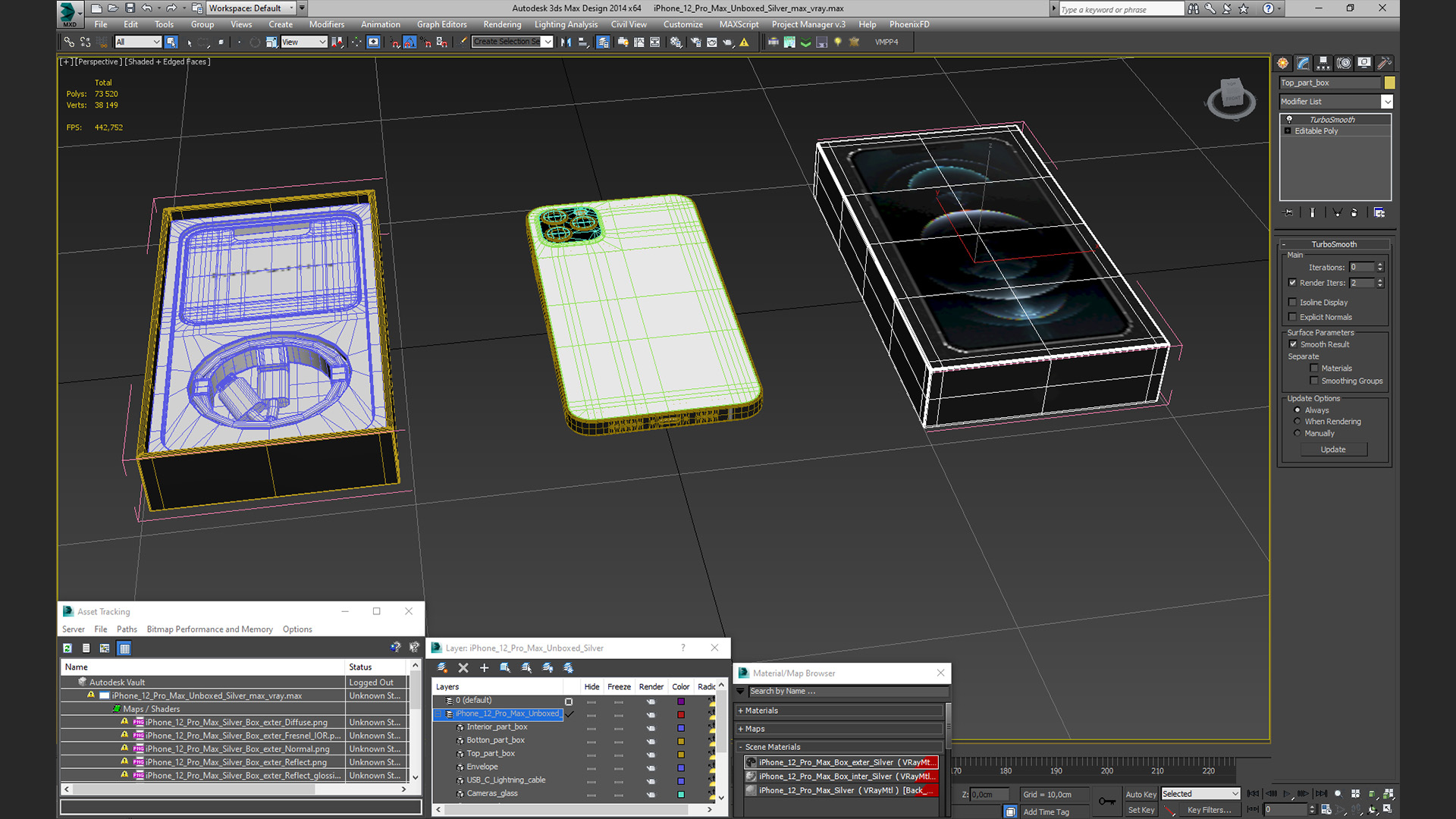
Task: Click the Table View icon in Asset Tracking
Action: click(124, 648)
